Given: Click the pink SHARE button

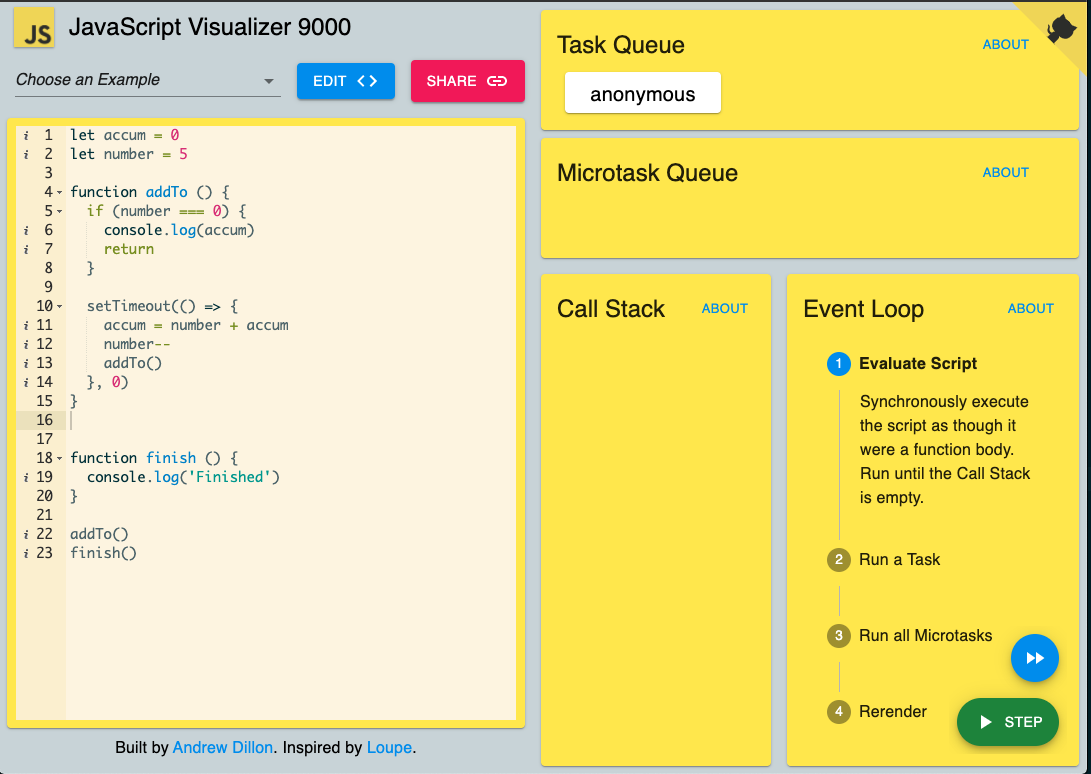Looking at the screenshot, I should pyautogui.click(x=468, y=81).
